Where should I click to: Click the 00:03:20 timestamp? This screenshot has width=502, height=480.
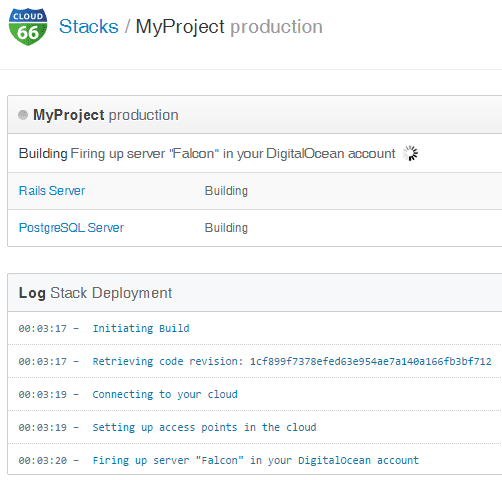[x=43, y=461]
